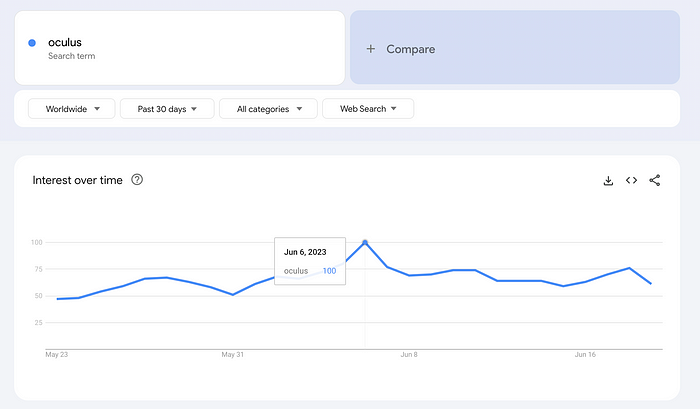Click the plus icon in Compare box

coord(371,49)
